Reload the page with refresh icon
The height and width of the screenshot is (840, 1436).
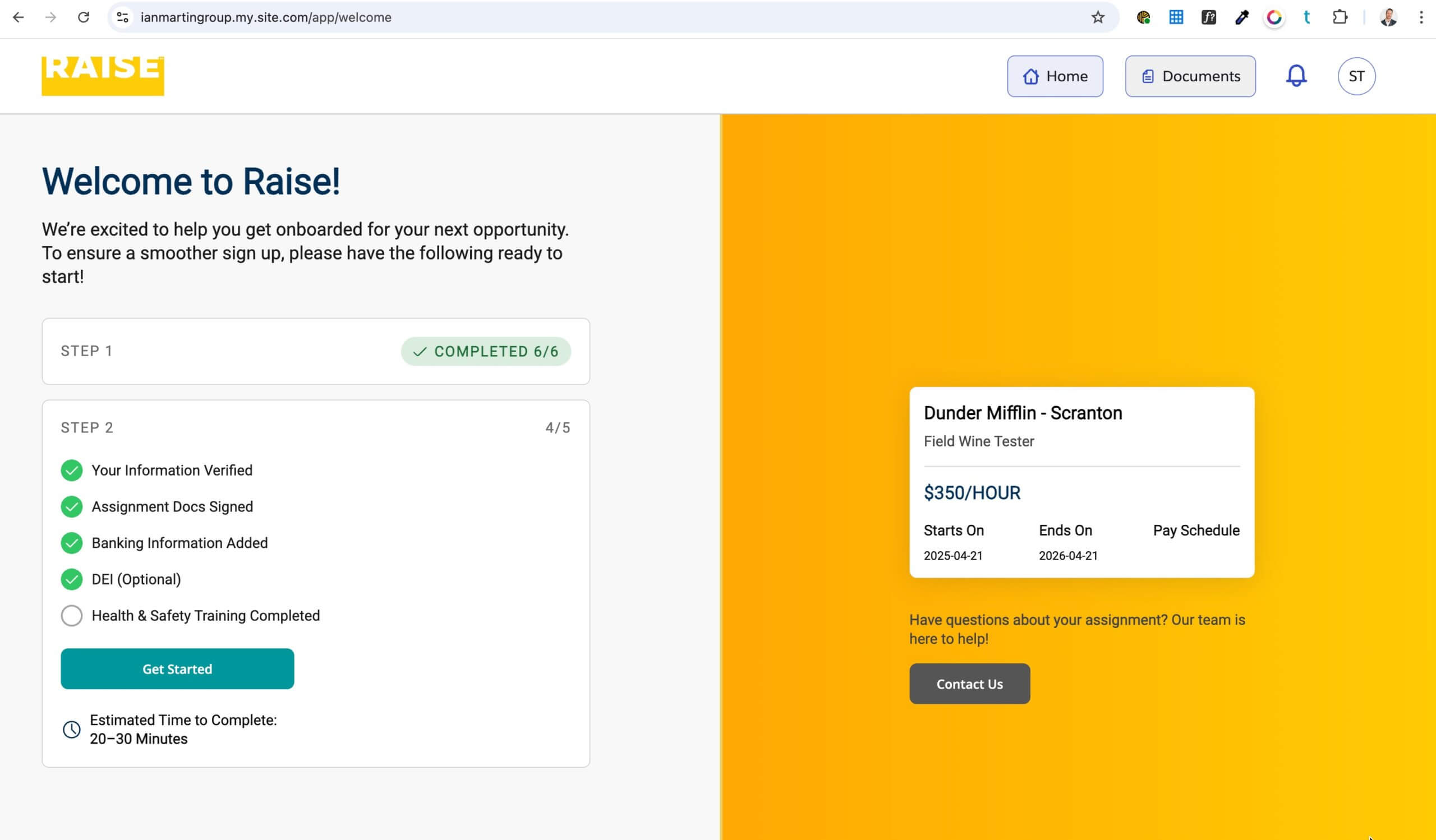[84, 17]
